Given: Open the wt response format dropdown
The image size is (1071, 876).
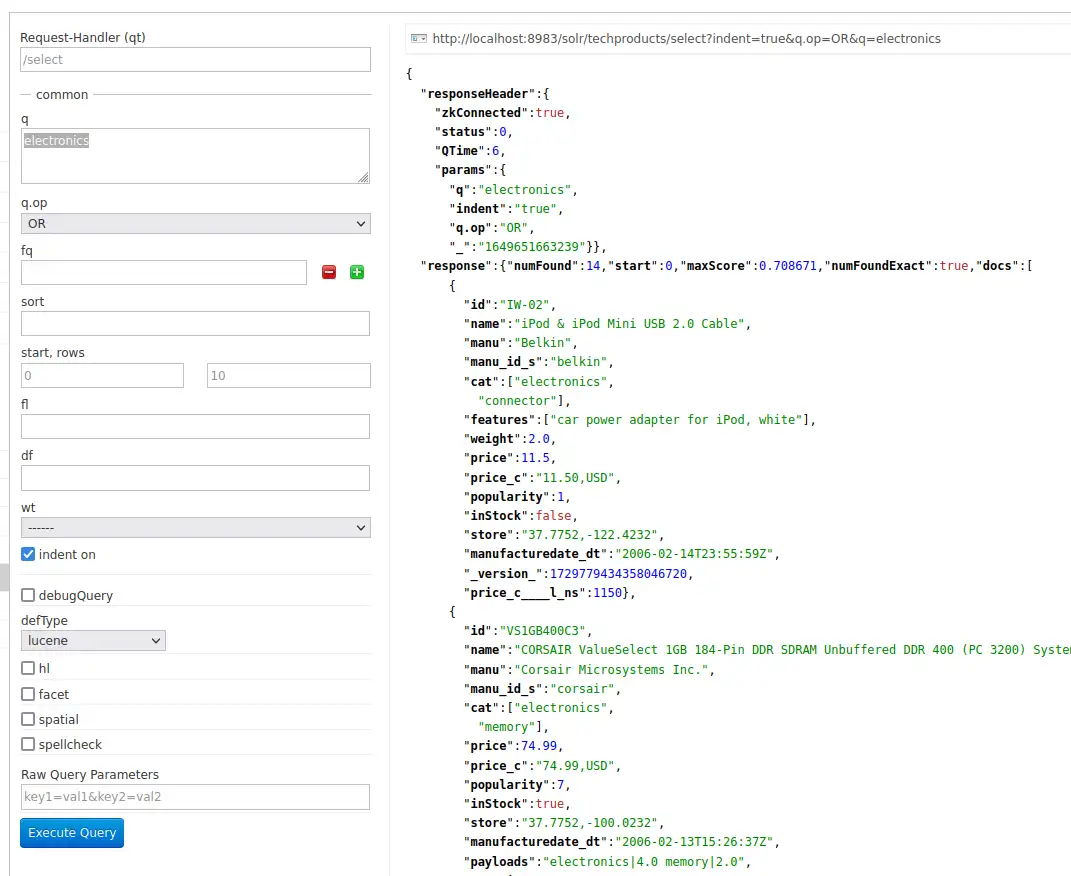Looking at the screenshot, I should tap(196, 528).
